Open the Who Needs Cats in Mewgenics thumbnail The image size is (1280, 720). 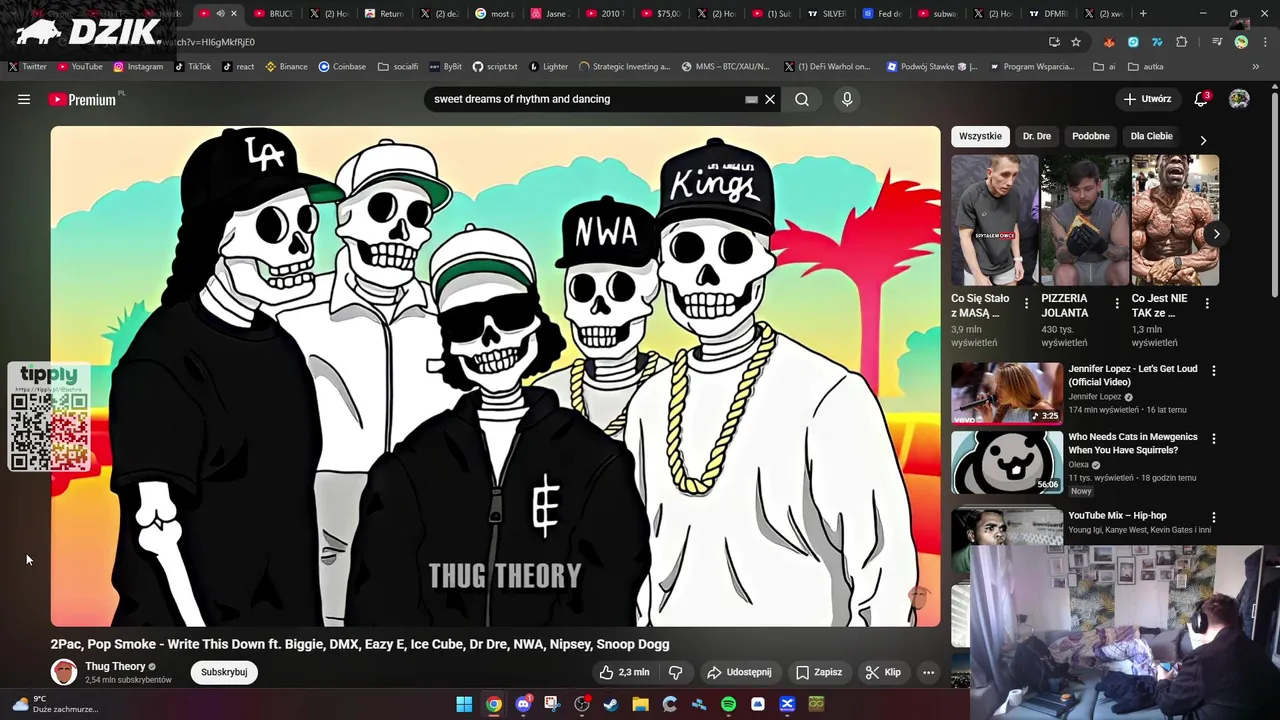click(1007, 462)
